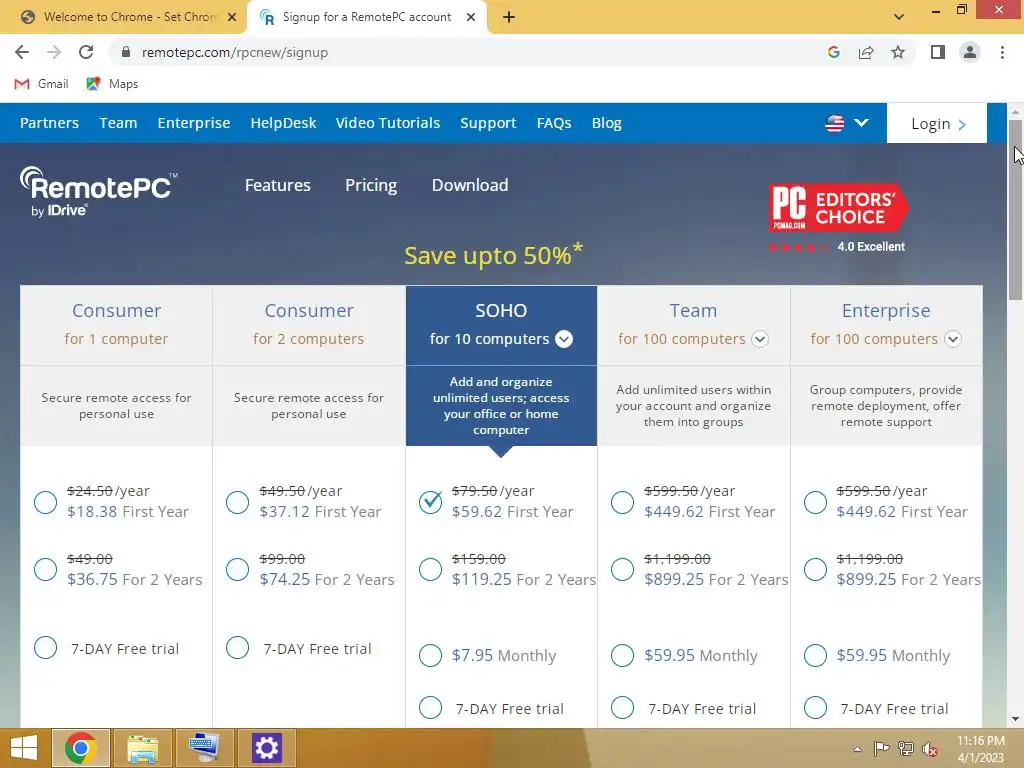The height and width of the screenshot is (768, 1024).
Task: Open the computer icon in the taskbar
Action: 204,748
